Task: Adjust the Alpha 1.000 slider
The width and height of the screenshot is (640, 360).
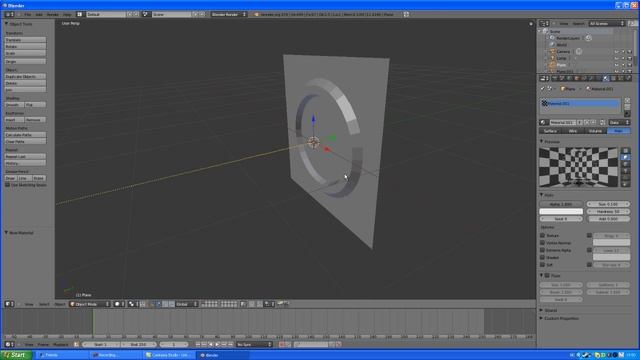Action: coord(561,204)
